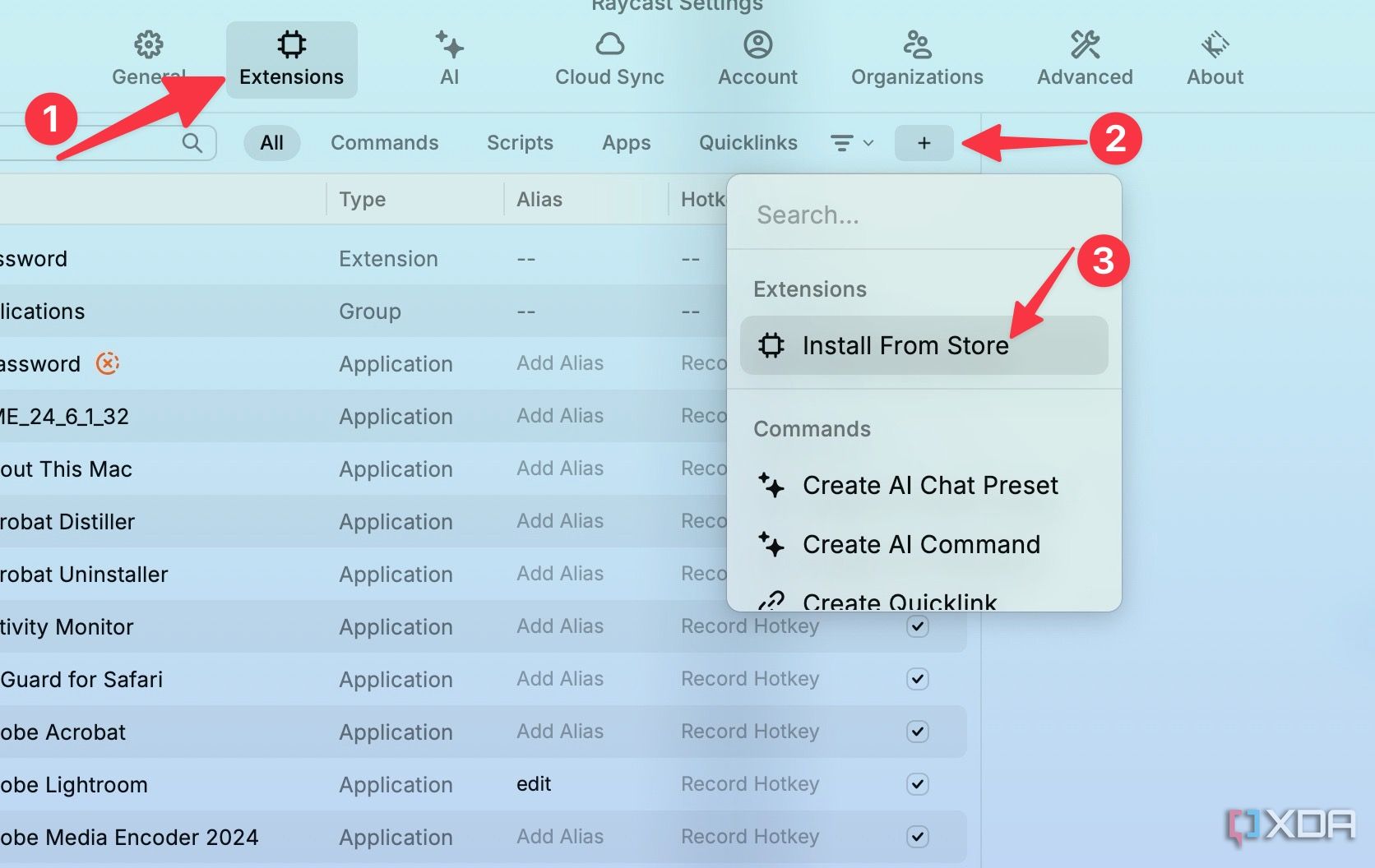Filter list by Apps

[x=626, y=143]
